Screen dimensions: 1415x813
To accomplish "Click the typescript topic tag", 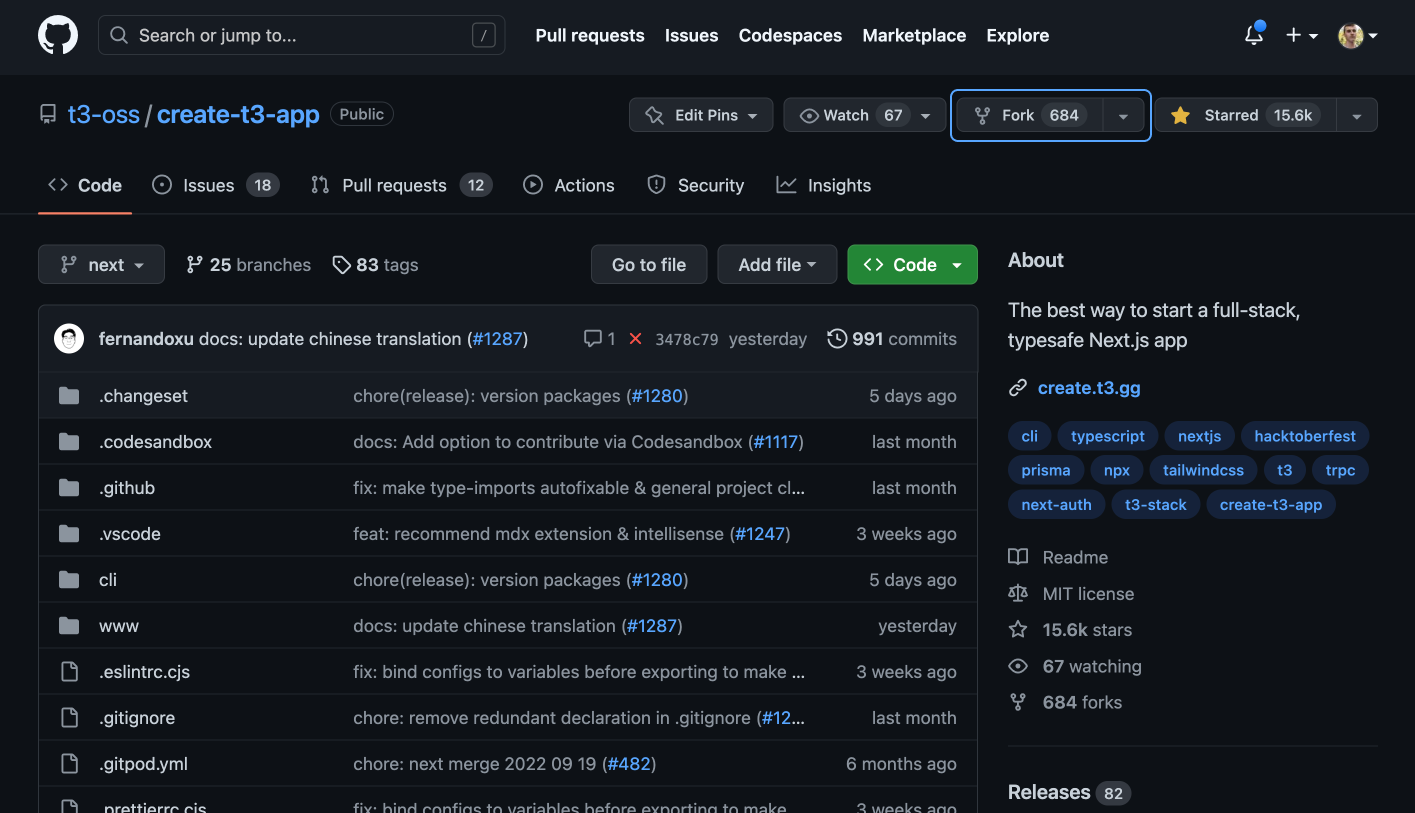I will pos(1108,436).
